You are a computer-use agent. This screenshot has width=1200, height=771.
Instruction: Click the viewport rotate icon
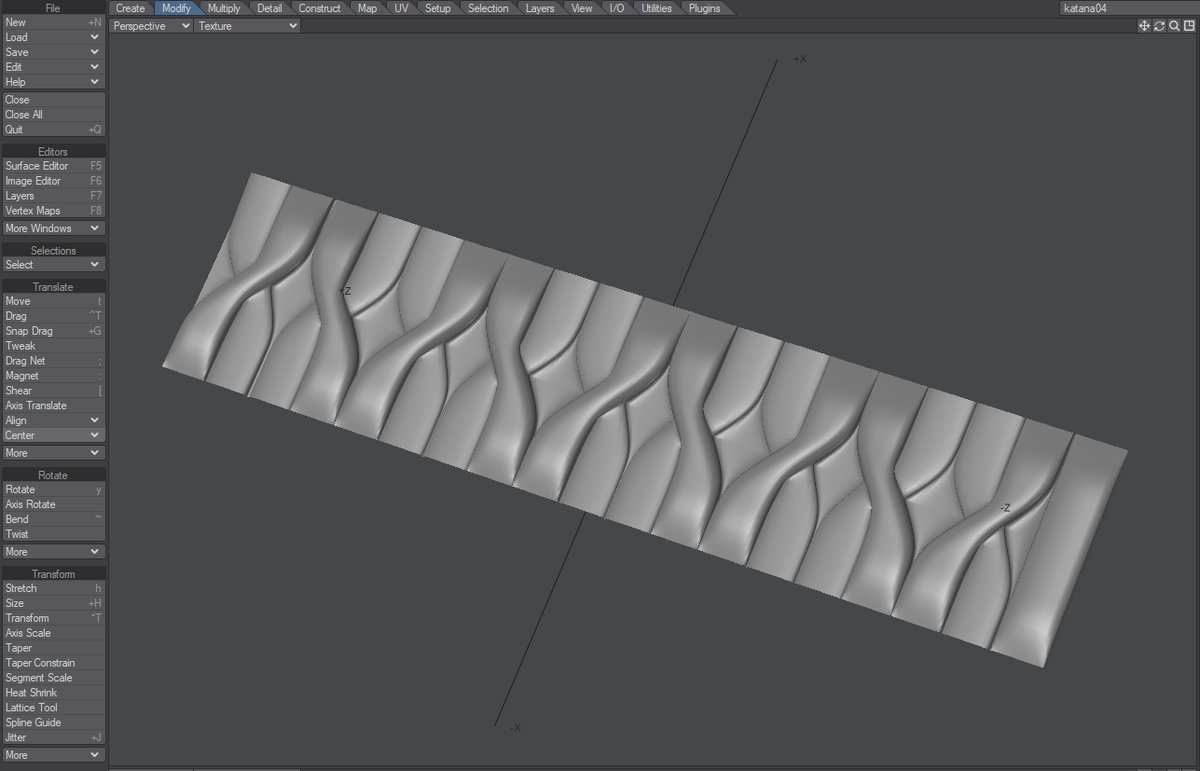coord(1159,26)
